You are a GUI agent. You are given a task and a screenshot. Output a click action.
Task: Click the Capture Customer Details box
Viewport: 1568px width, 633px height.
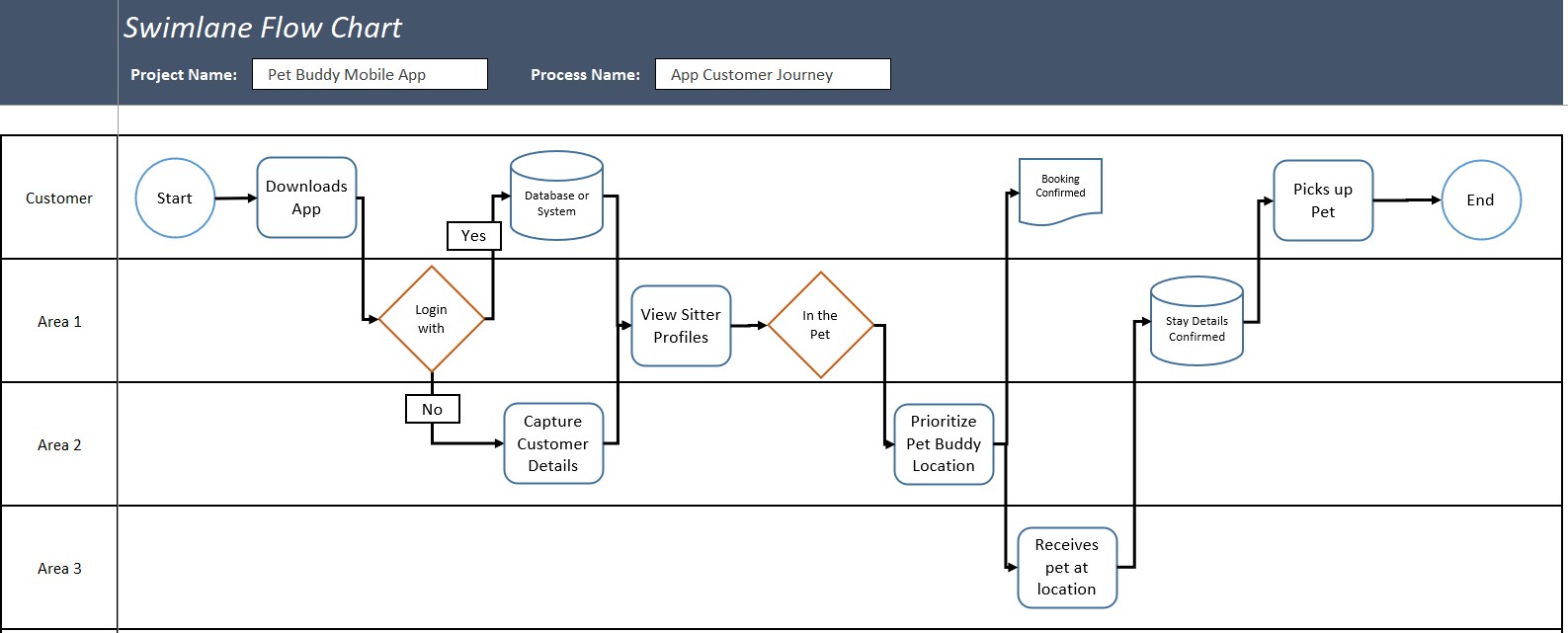[x=553, y=443]
